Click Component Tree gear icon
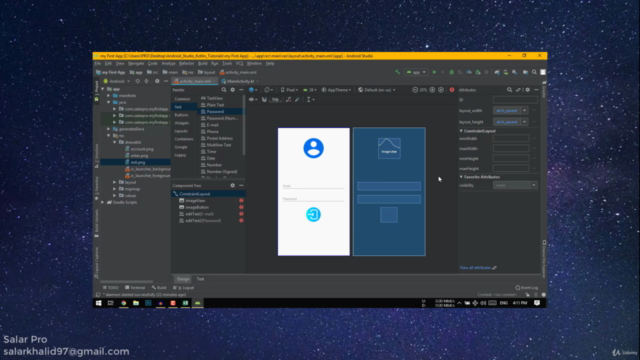This screenshot has width=640, height=360. point(233,185)
